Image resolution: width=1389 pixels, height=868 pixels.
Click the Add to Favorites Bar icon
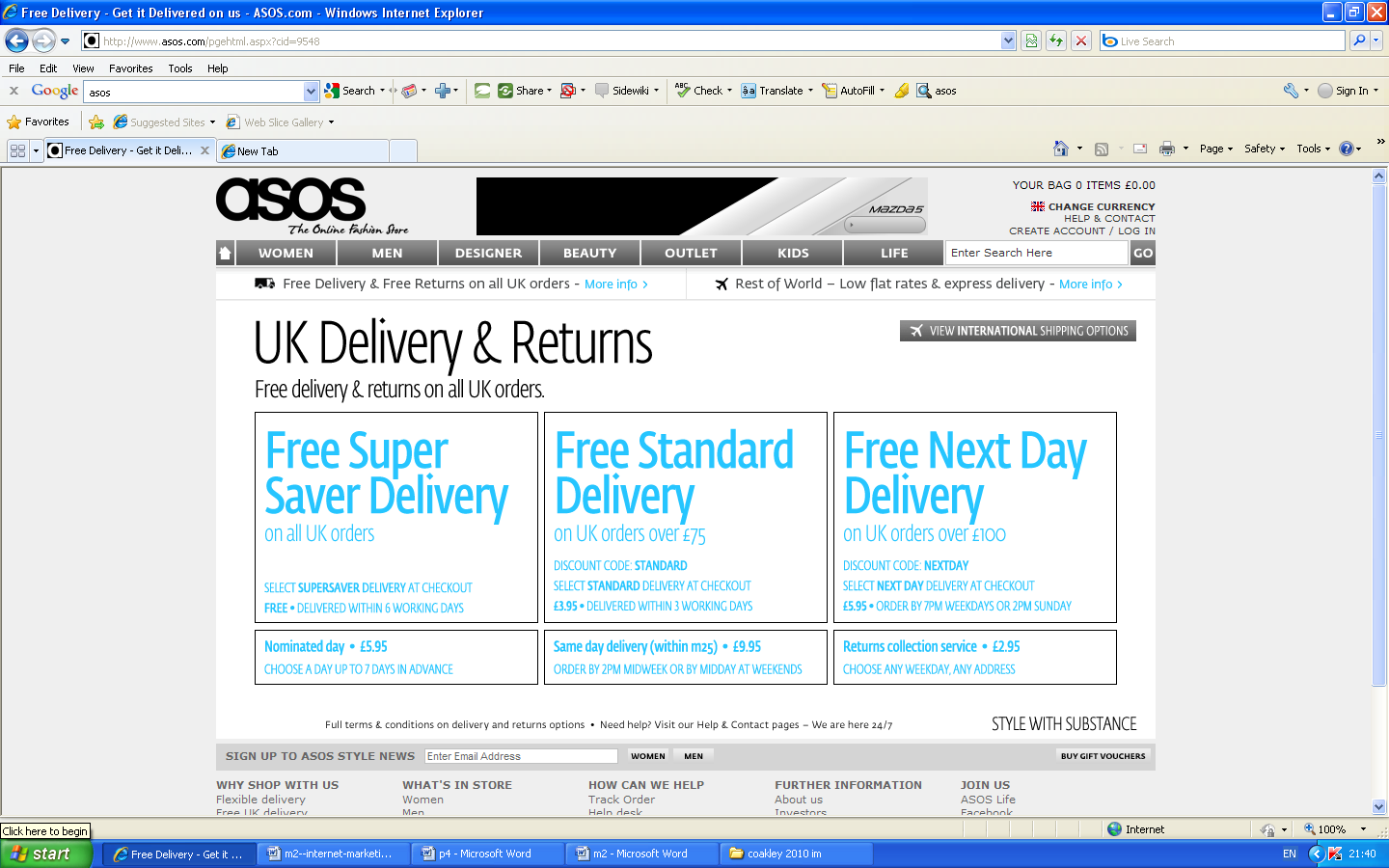pos(95,122)
